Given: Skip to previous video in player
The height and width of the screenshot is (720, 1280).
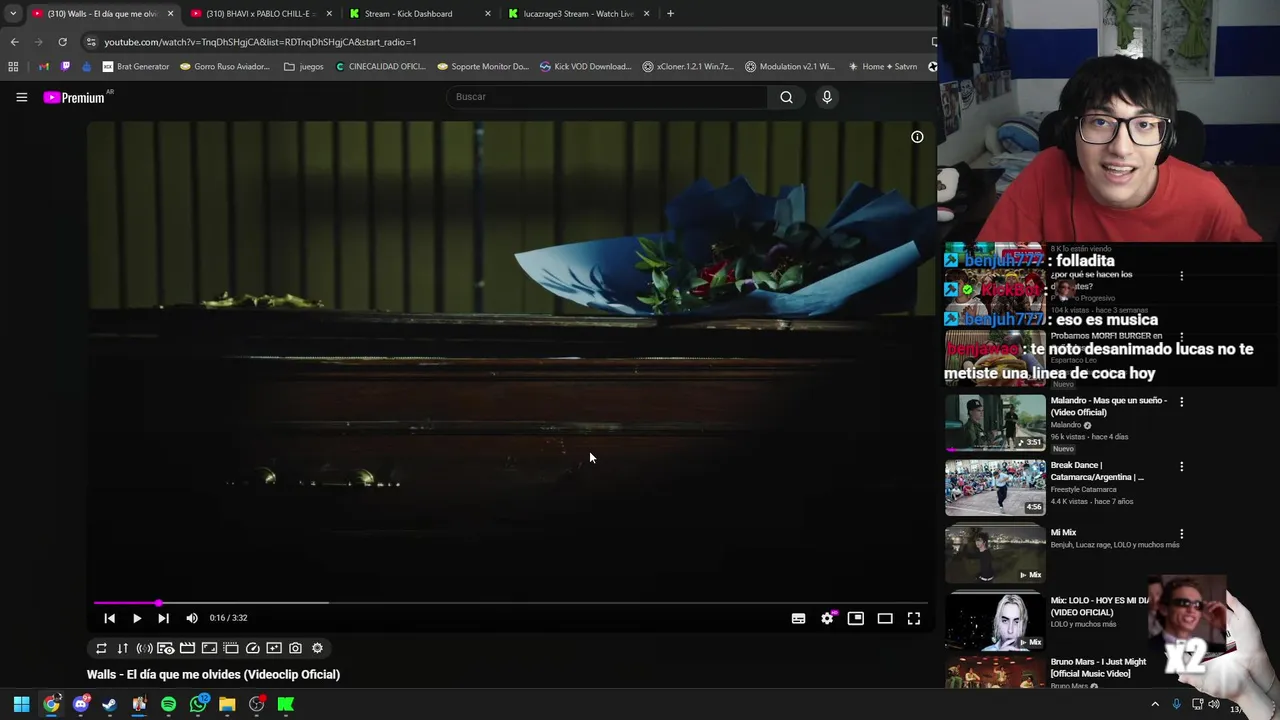Looking at the screenshot, I should tap(109, 618).
